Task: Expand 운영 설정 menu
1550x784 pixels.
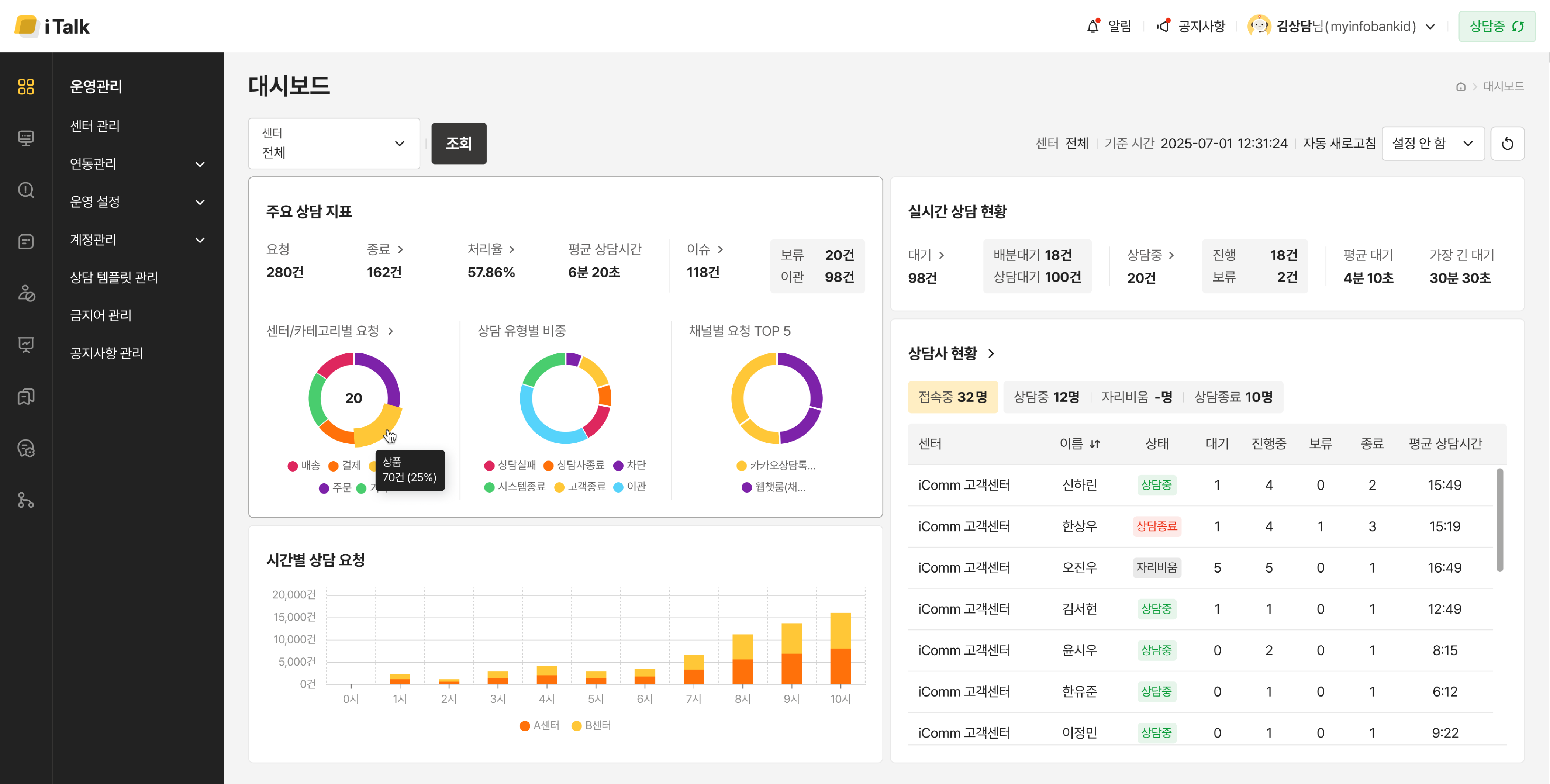Action: click(x=138, y=202)
